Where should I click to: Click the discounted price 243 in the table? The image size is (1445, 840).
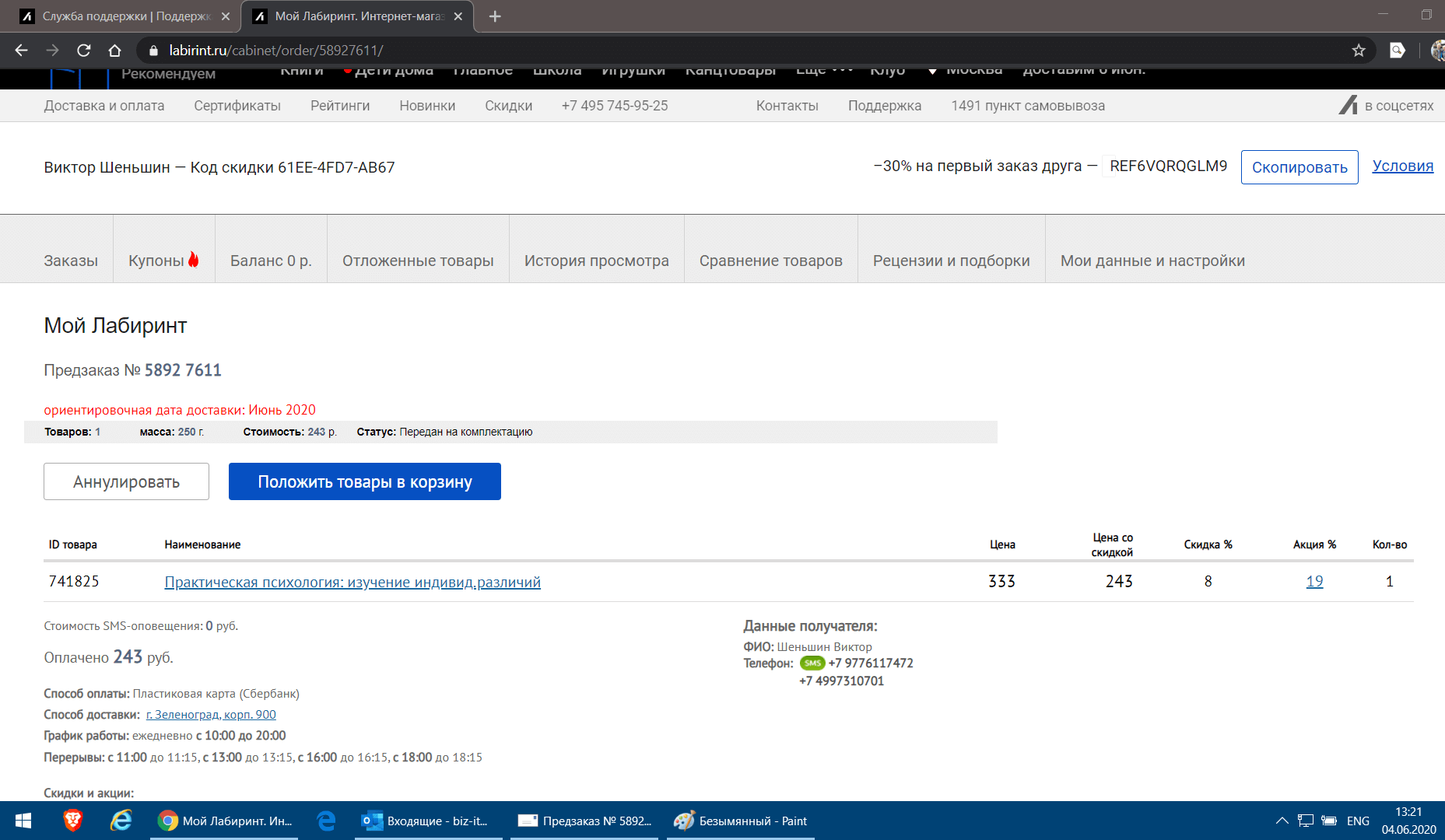[1119, 581]
